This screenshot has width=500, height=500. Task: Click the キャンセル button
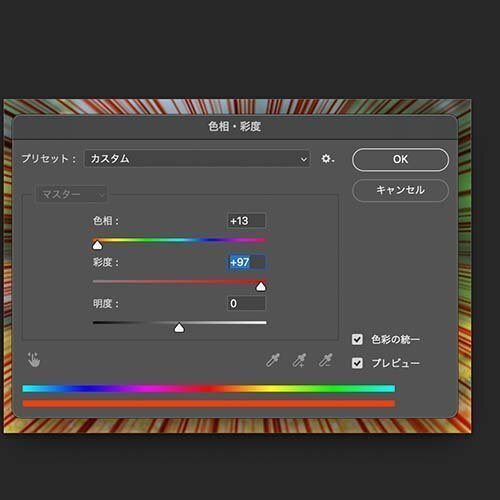(400, 190)
